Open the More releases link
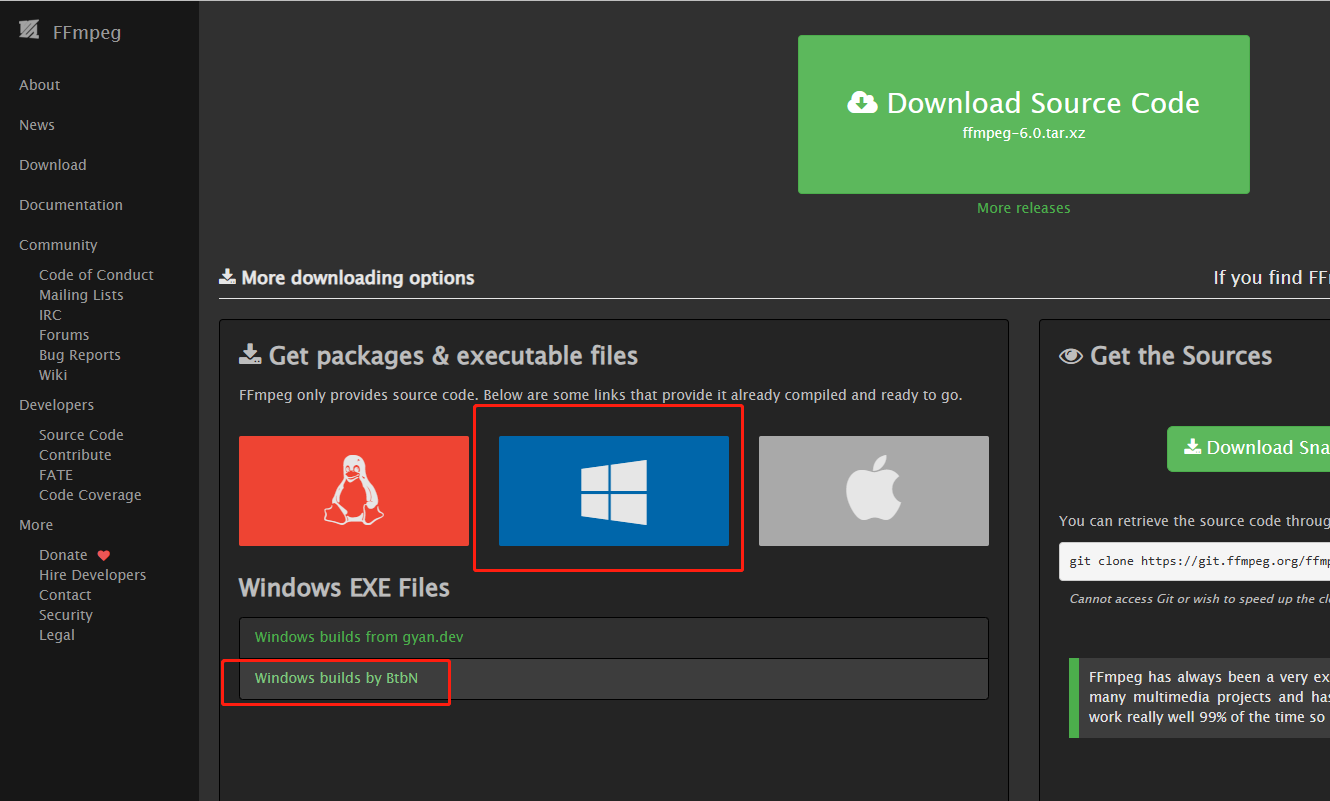 click(x=1024, y=208)
